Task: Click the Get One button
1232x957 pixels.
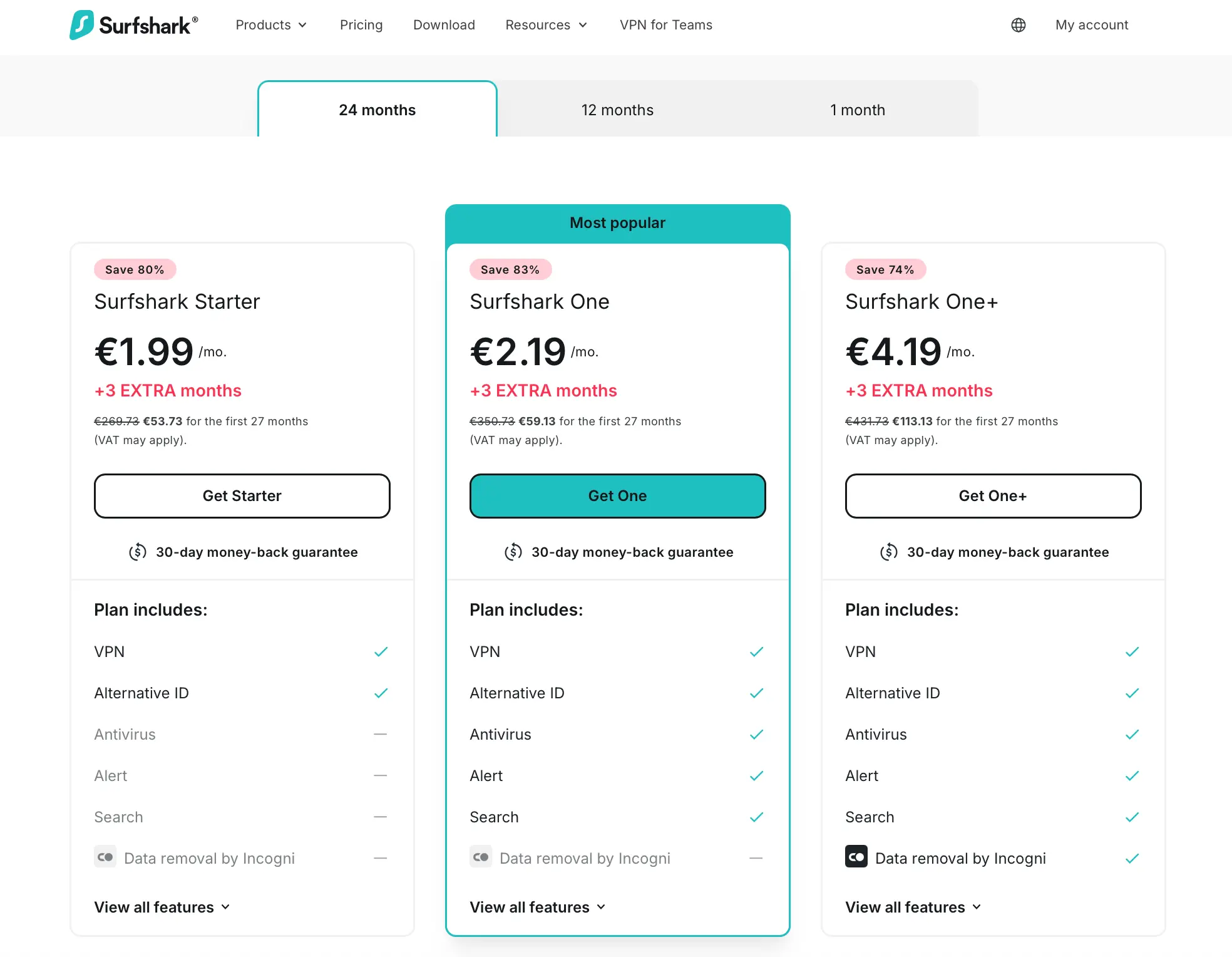Action: click(617, 495)
